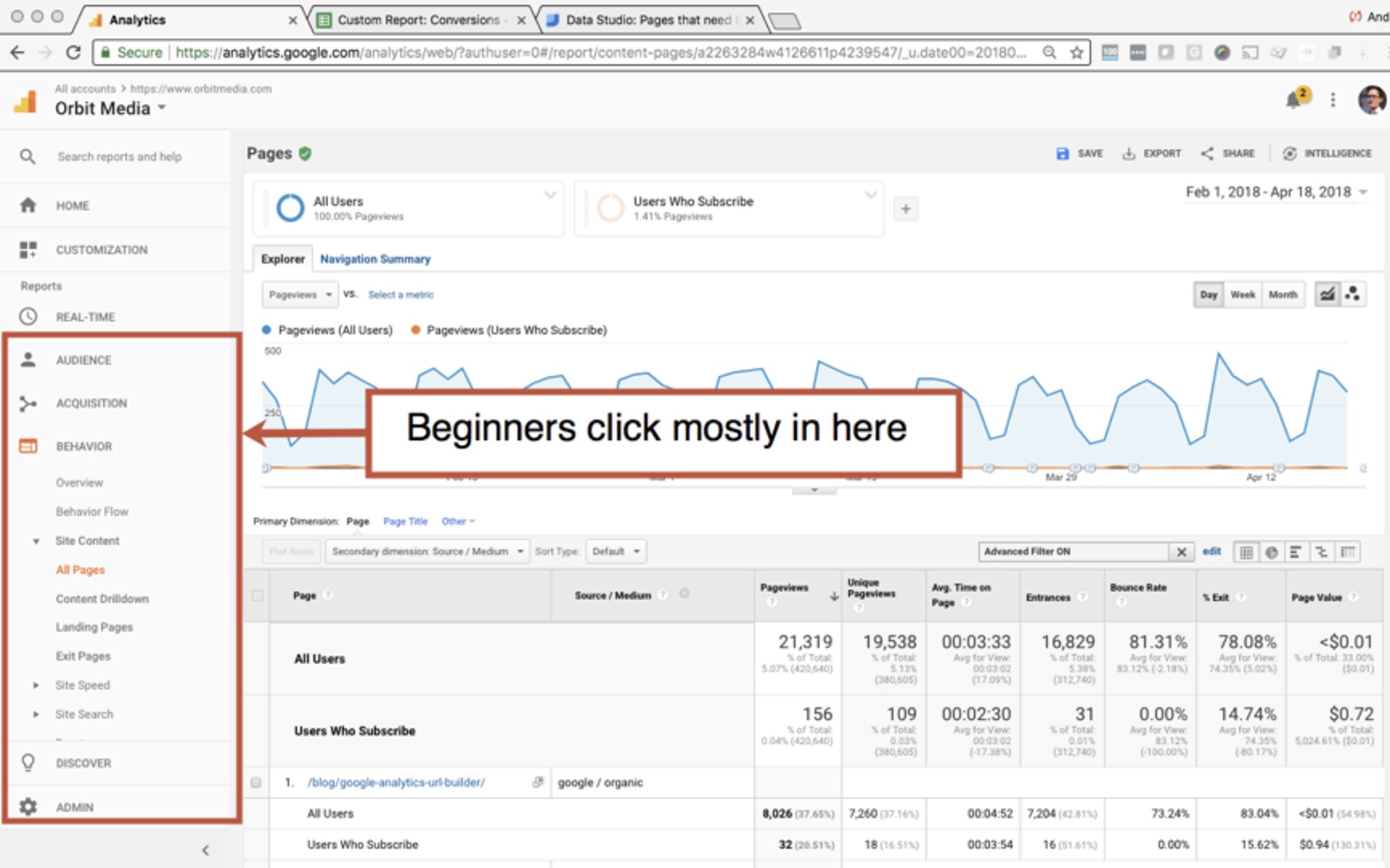Open the row 1 page in new window
This screenshot has width=1390, height=868.
click(538, 782)
